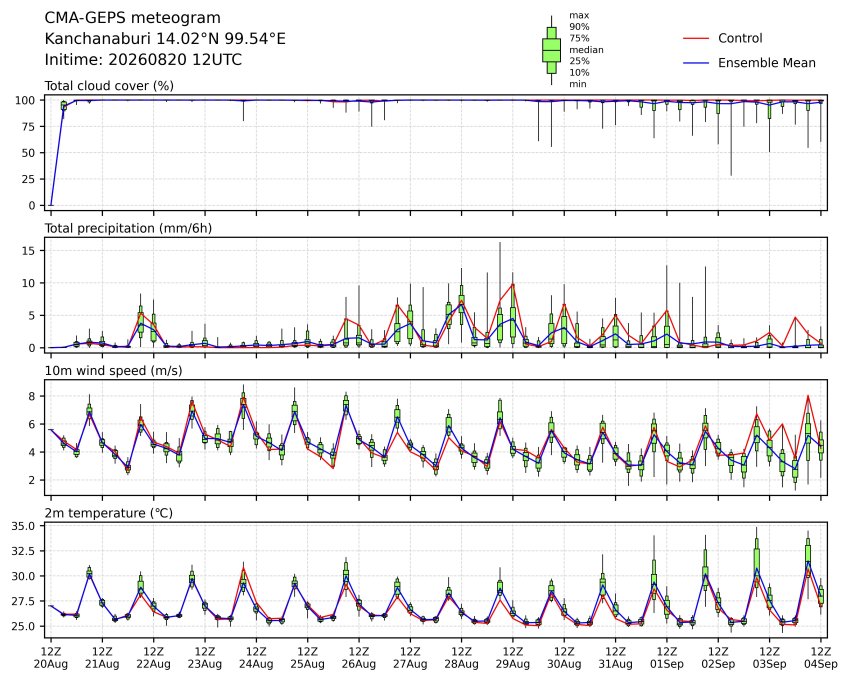Click the 'Initime: 20260820 12UTC' text
The image size is (849, 681).
pos(143,60)
